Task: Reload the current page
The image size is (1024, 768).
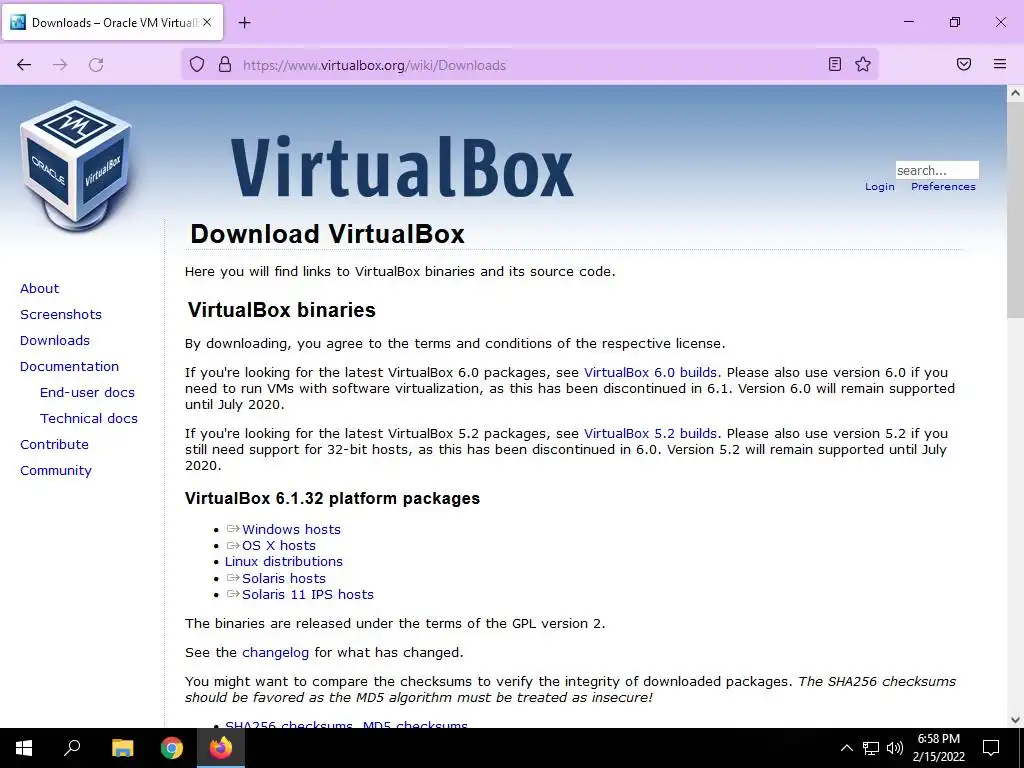Action: [x=96, y=65]
